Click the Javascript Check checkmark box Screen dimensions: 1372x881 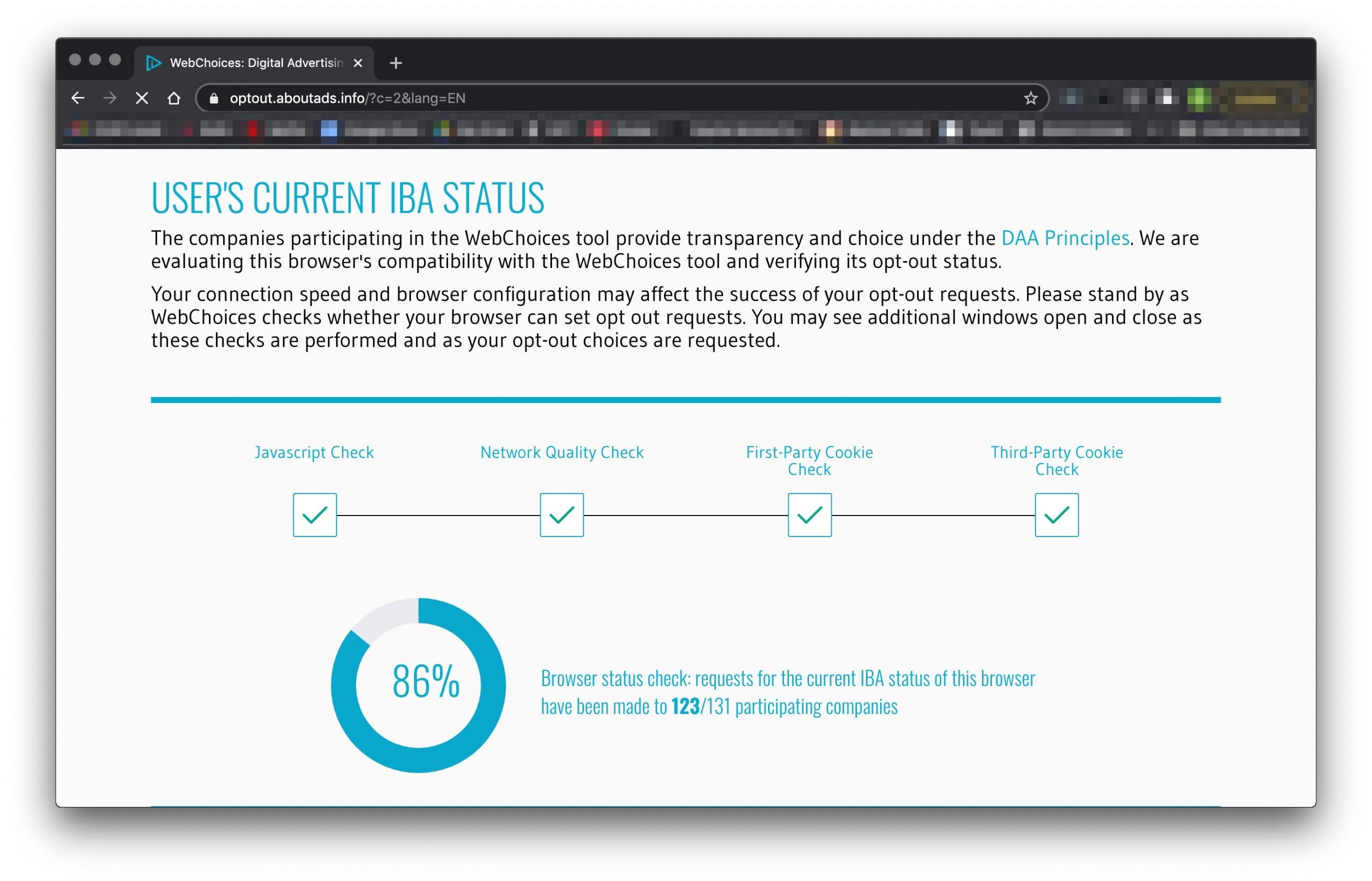coord(315,515)
